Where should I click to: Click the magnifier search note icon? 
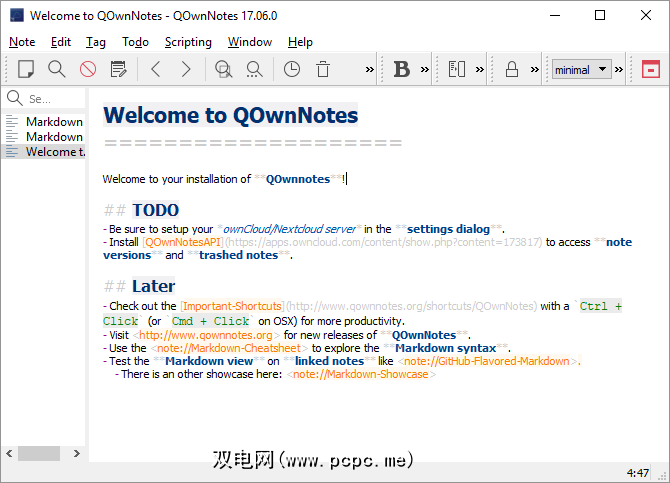pos(57,69)
